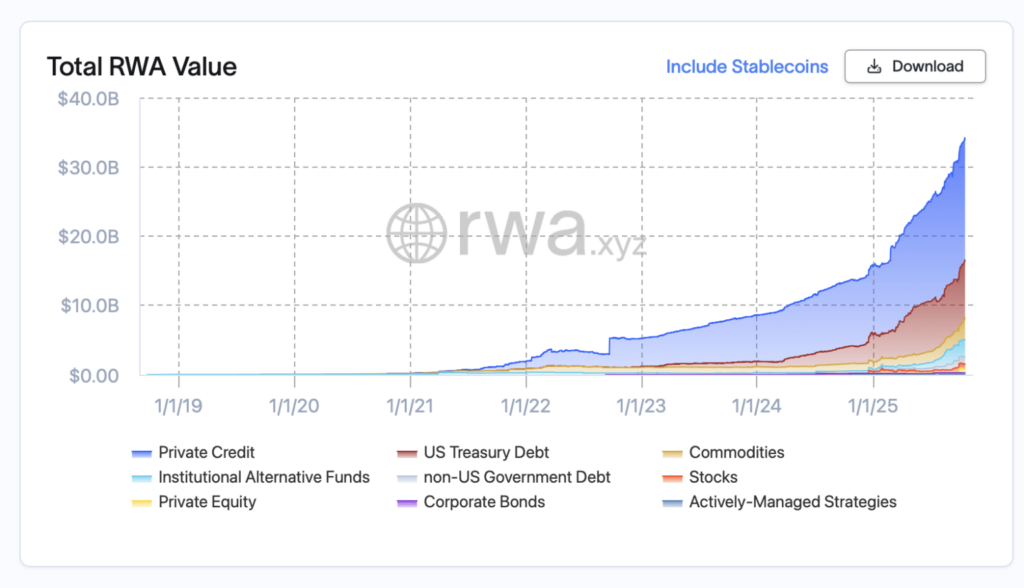Toggle Commodities legend series
This screenshot has width=1024, height=588.
point(736,452)
